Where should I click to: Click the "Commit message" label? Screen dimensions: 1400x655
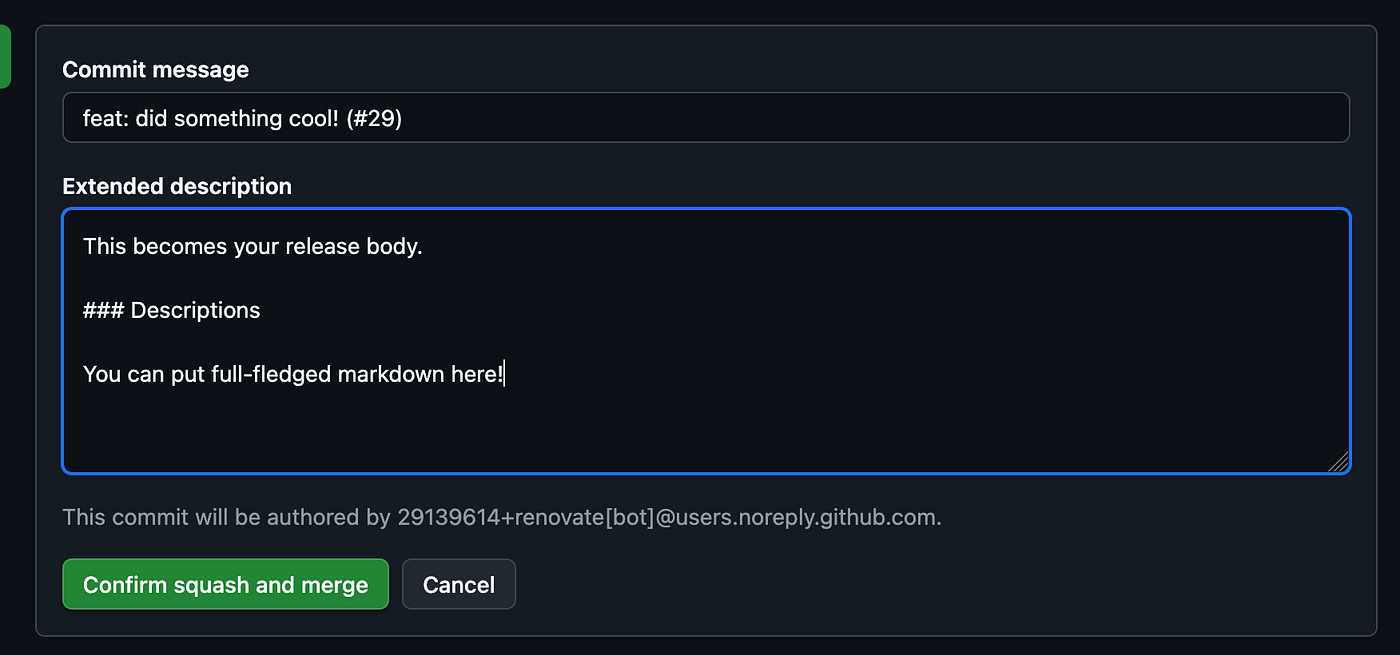click(155, 70)
